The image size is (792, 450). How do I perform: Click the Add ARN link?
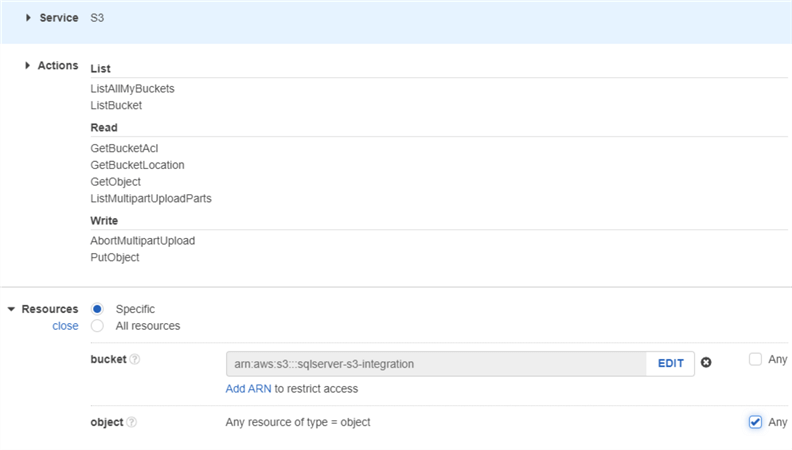click(249, 388)
